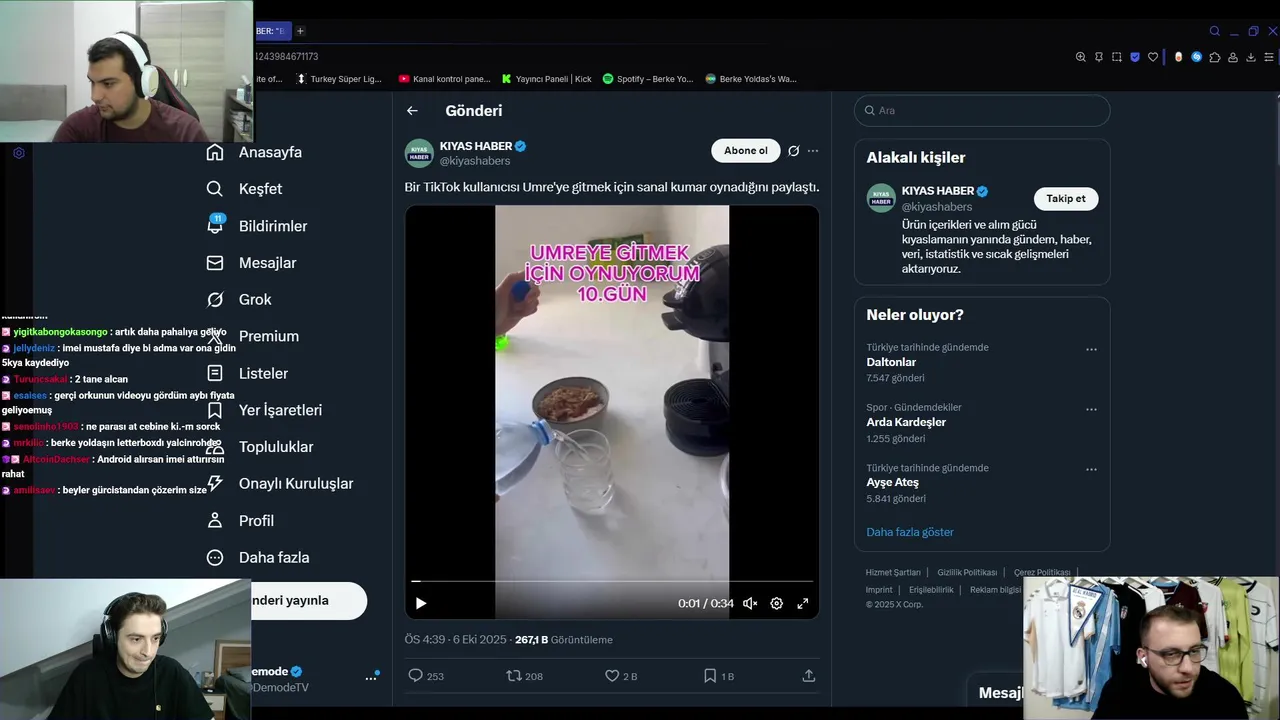Expand the video to fullscreen

[x=802, y=603]
